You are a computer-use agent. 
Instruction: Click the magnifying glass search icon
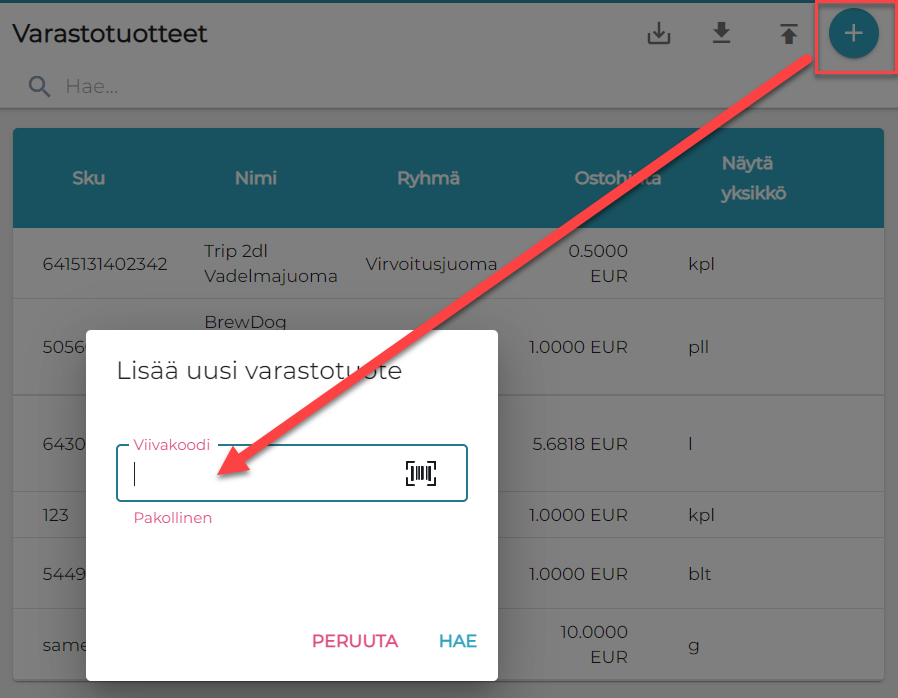39,87
